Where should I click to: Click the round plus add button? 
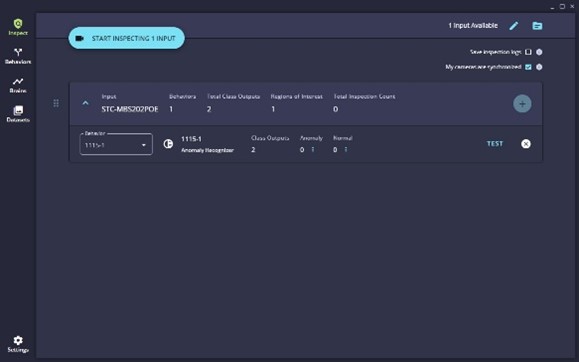coord(522,104)
